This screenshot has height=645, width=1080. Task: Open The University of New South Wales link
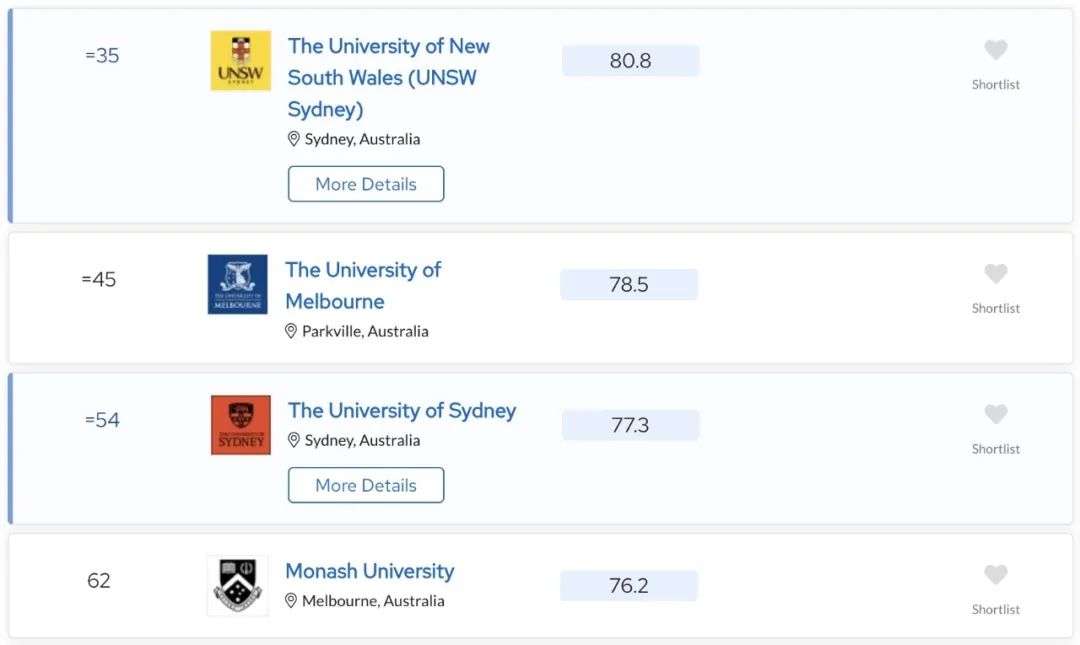(x=388, y=77)
